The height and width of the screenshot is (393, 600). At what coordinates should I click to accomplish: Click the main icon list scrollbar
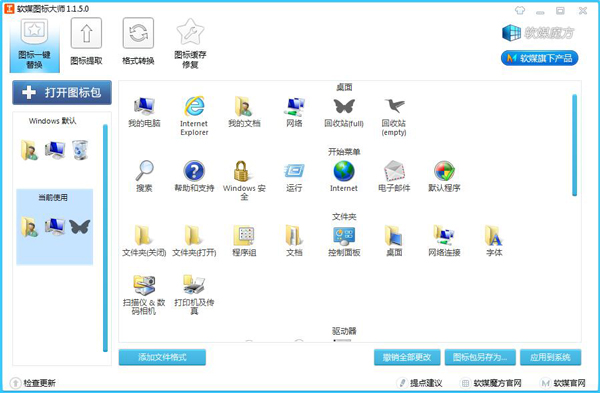click(574, 145)
